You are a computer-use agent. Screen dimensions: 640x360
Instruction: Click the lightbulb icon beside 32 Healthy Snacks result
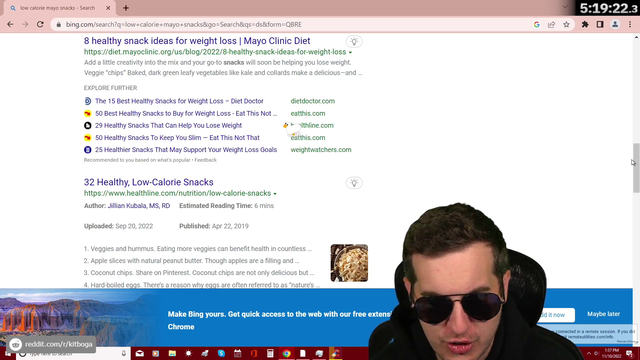pos(354,183)
